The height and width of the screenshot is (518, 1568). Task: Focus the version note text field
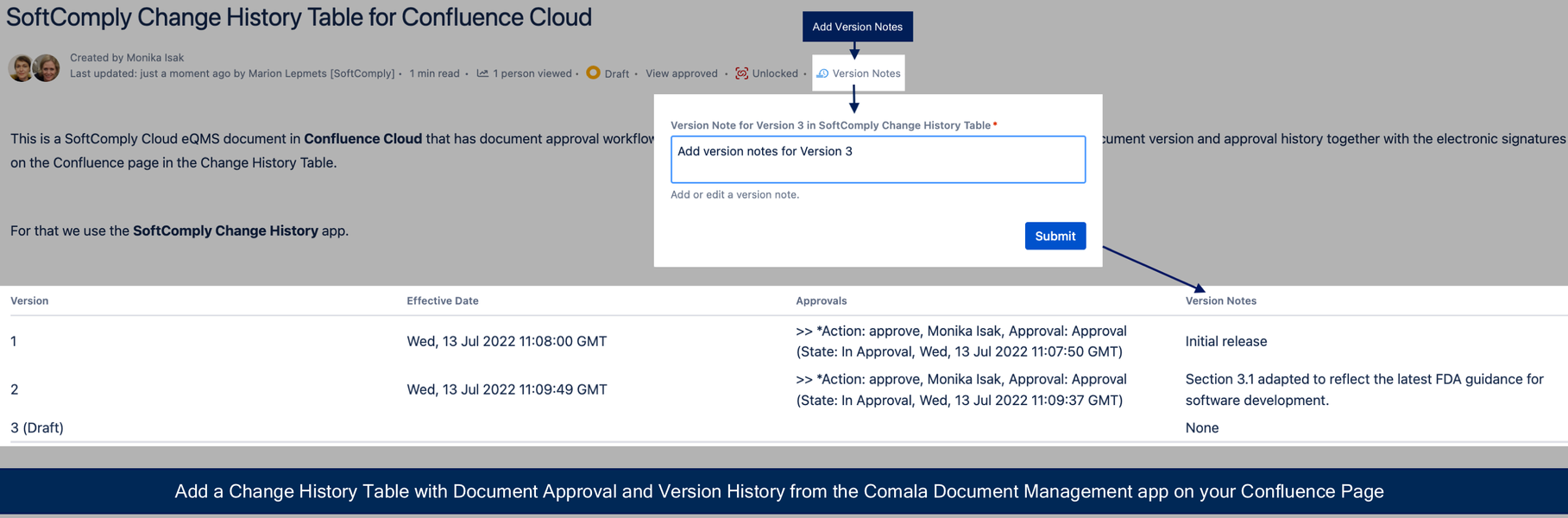click(878, 159)
